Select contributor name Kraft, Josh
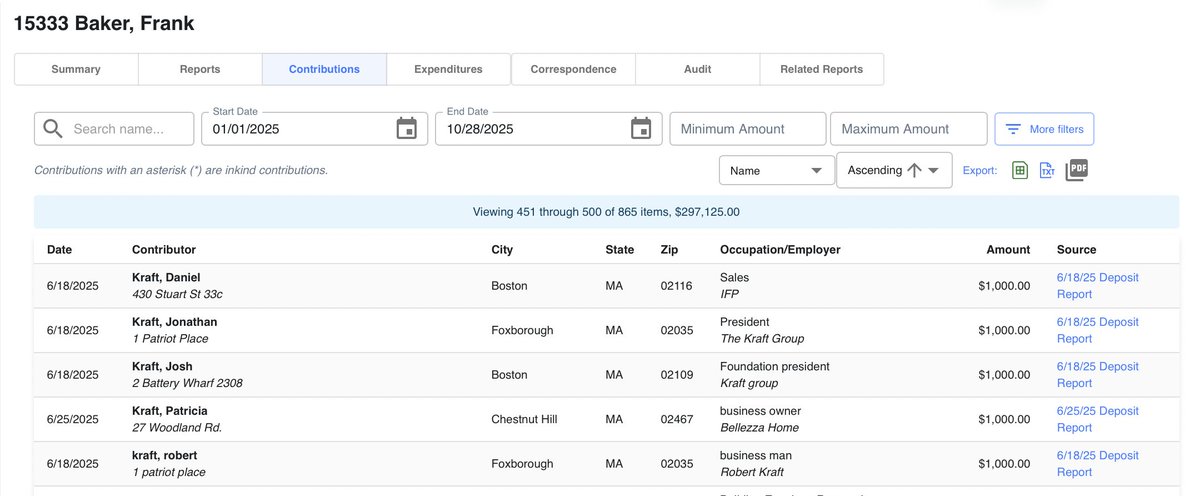Viewport: 1200px width, 496px height. [162, 366]
